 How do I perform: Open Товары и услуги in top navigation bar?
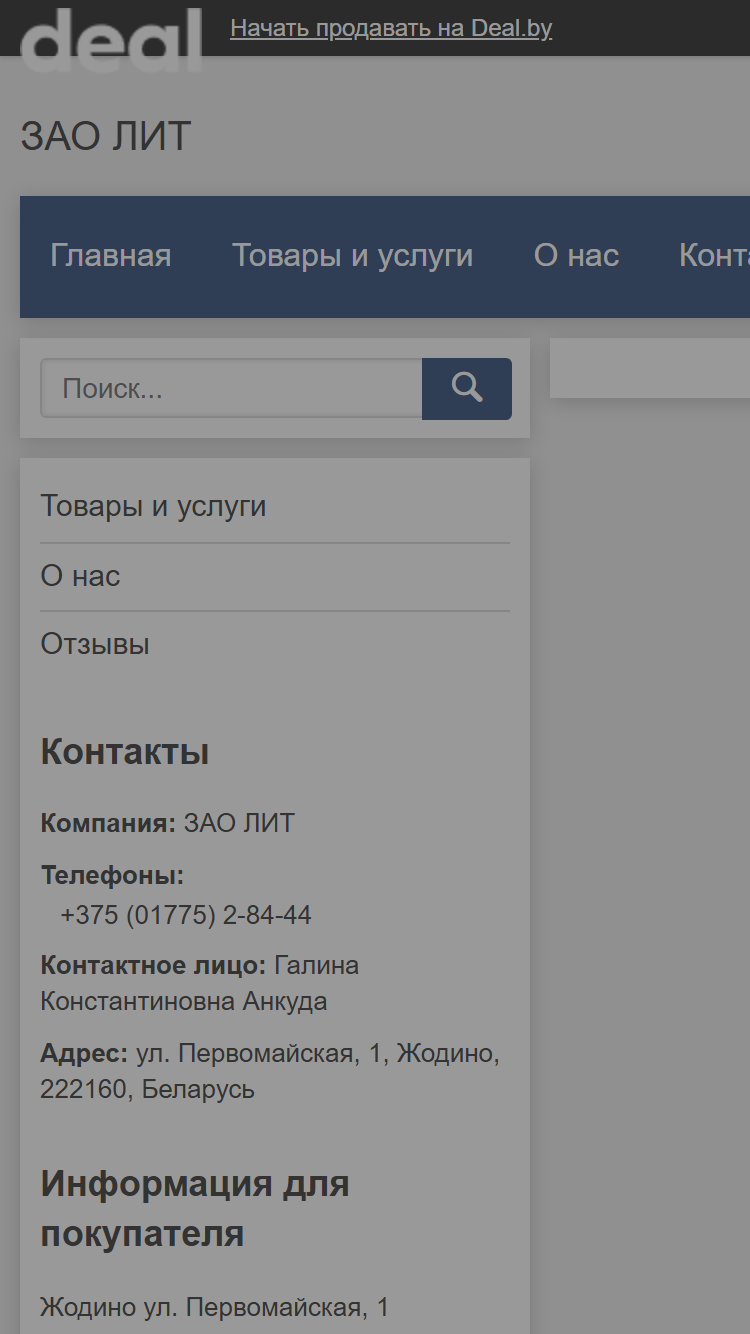click(x=353, y=256)
